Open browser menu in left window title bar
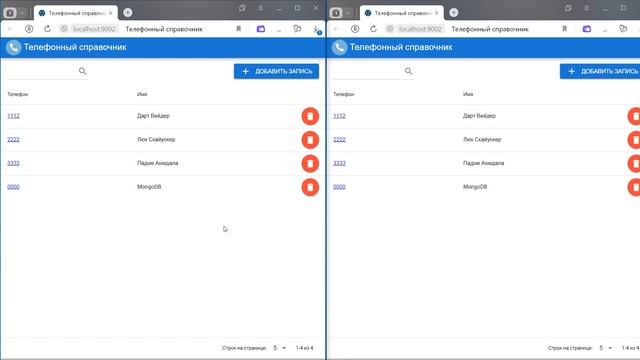 click(x=260, y=8)
